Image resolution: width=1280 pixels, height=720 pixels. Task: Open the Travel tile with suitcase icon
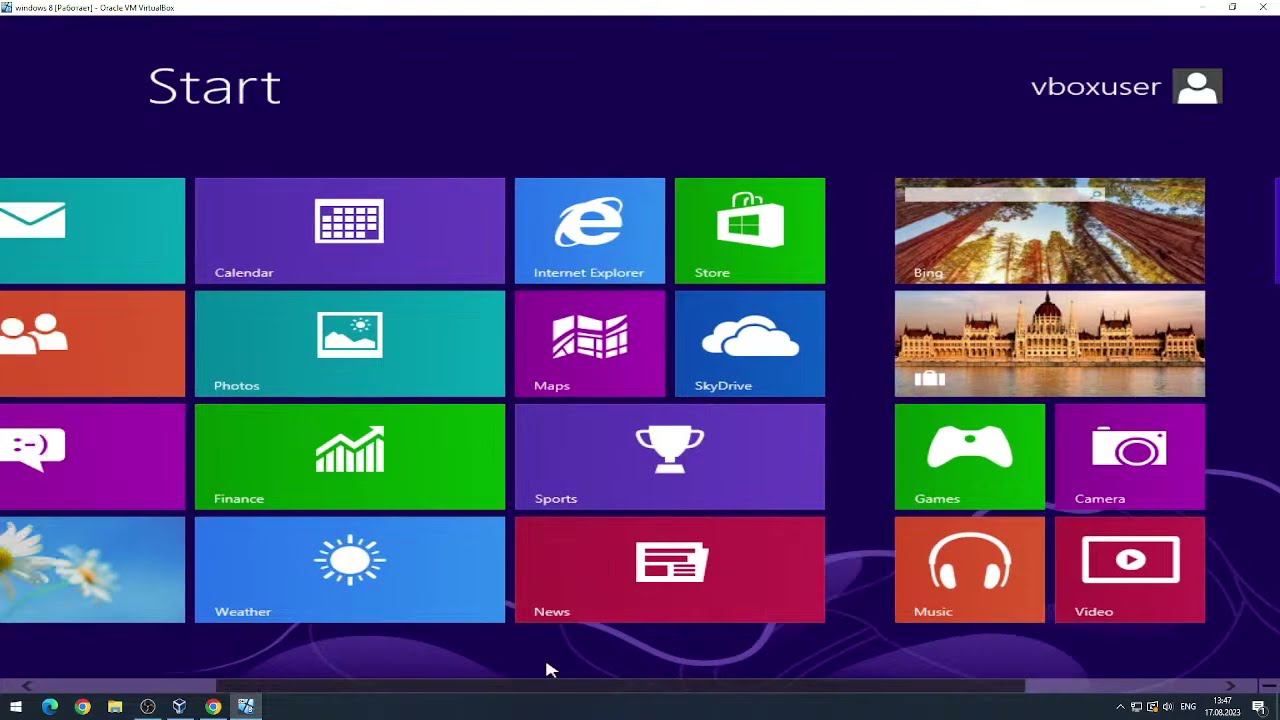(1050, 343)
